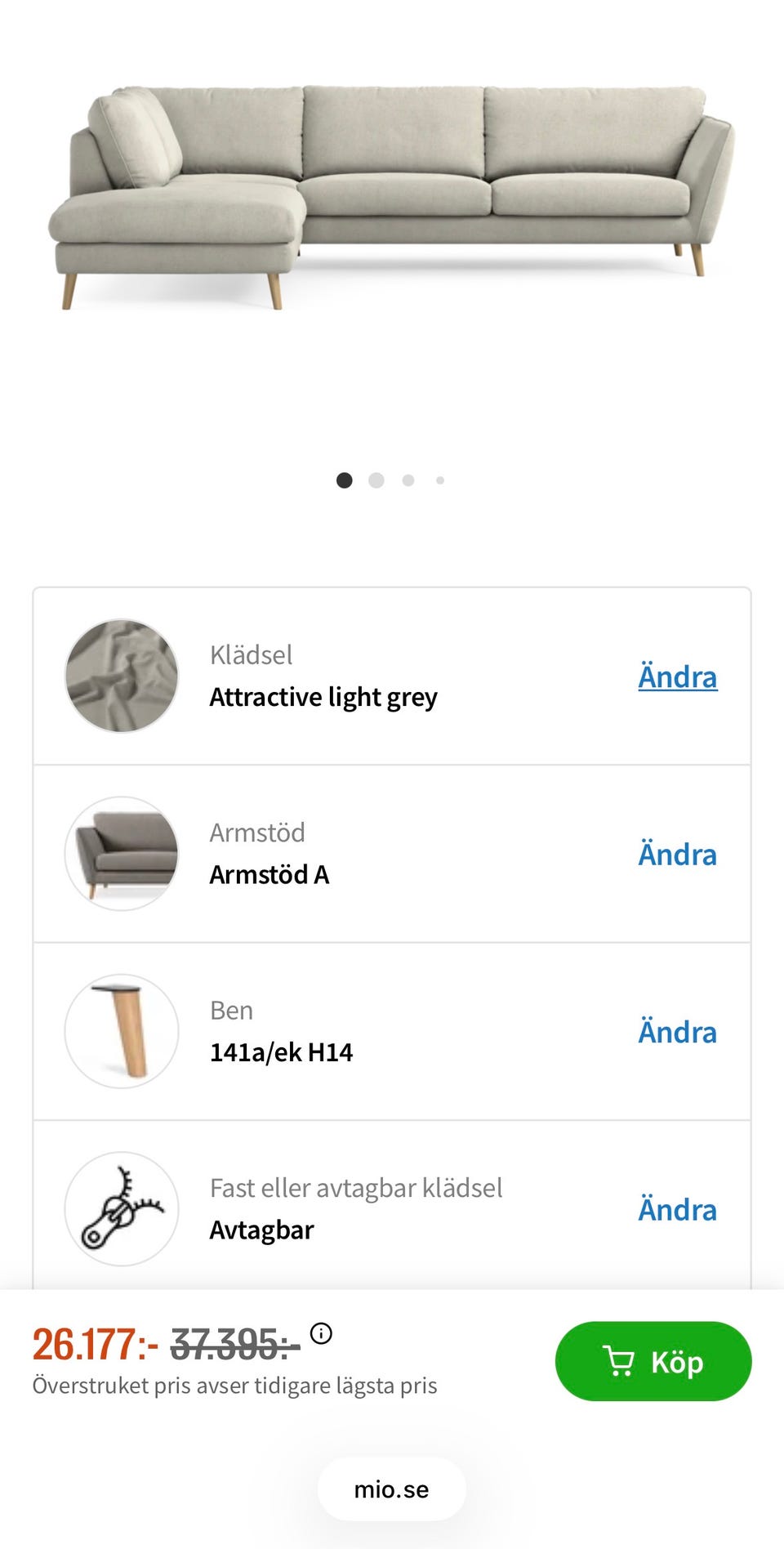This screenshot has height=1549, width=784.
Task: Change the Ben leg option via Ändra
Action: pyautogui.click(x=677, y=1032)
